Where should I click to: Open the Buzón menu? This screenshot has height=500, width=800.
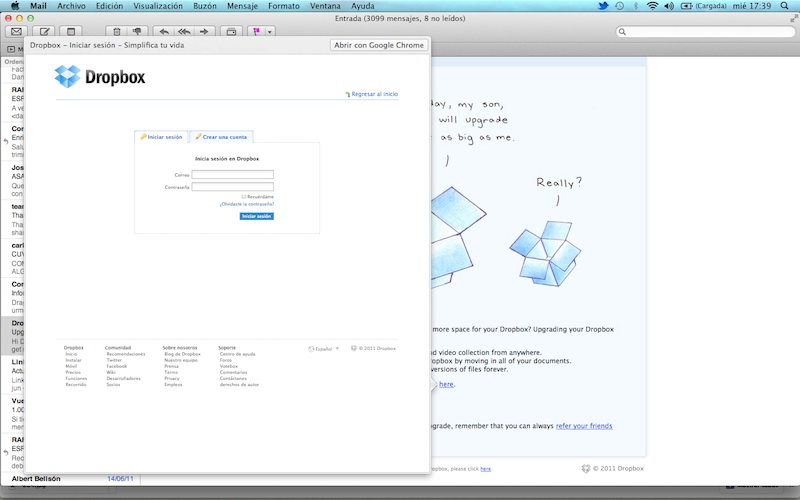pos(205,6)
